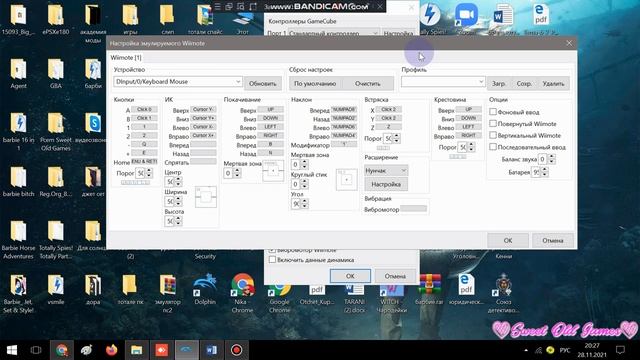Open the Reg.Org desktop folder
The image size is (640, 360).
(x=56, y=181)
